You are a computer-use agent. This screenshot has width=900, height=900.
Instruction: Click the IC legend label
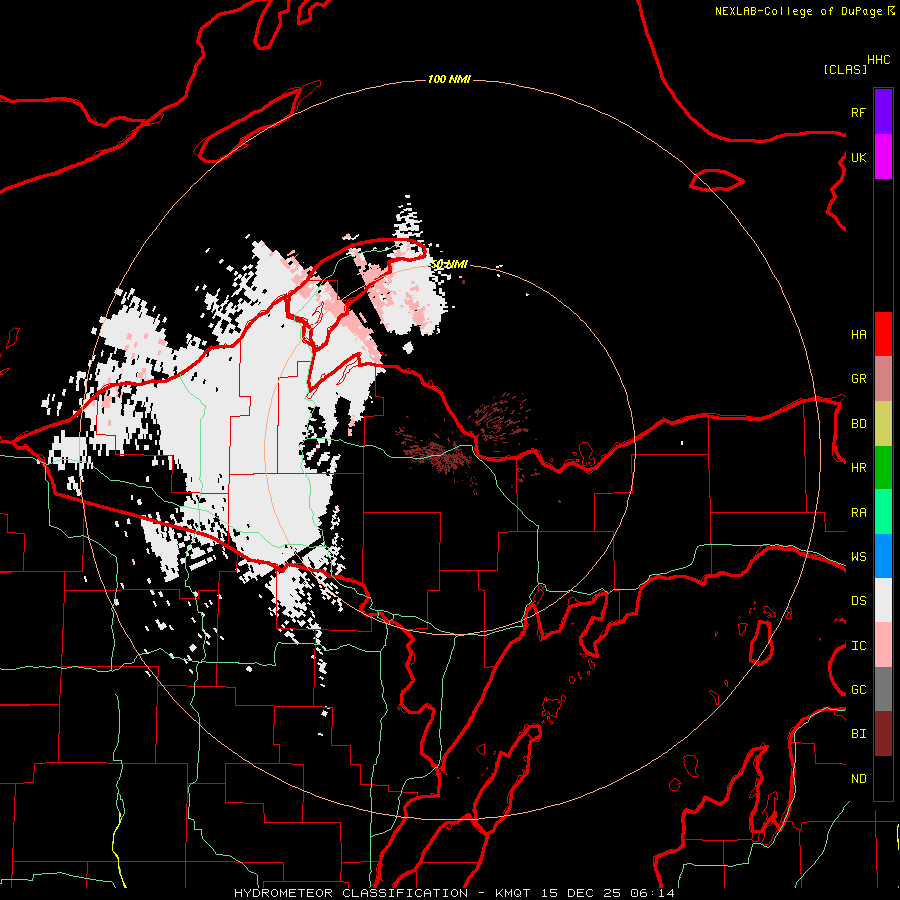[858, 646]
